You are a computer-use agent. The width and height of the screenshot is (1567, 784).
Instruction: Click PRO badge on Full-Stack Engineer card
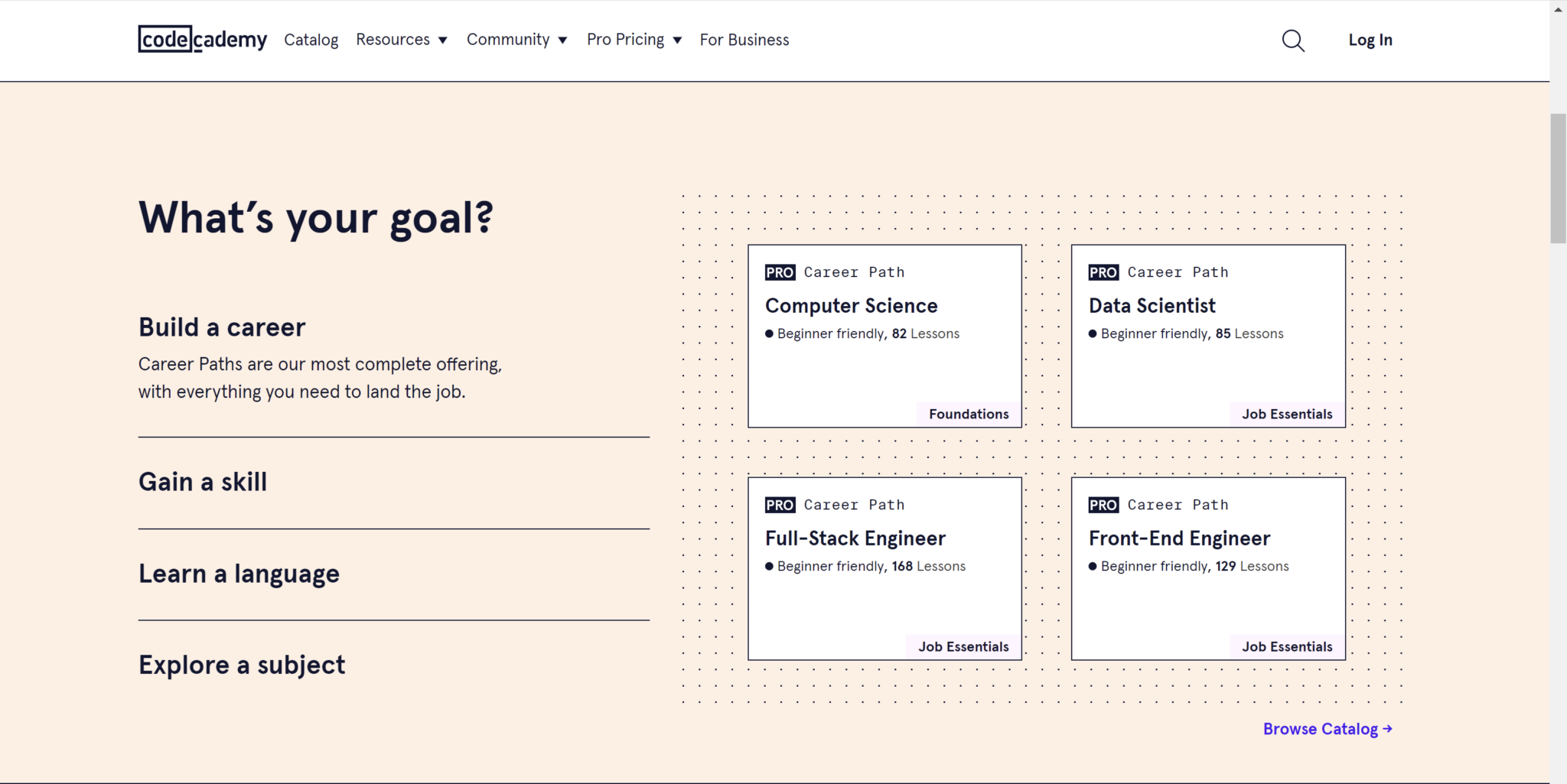(780, 505)
